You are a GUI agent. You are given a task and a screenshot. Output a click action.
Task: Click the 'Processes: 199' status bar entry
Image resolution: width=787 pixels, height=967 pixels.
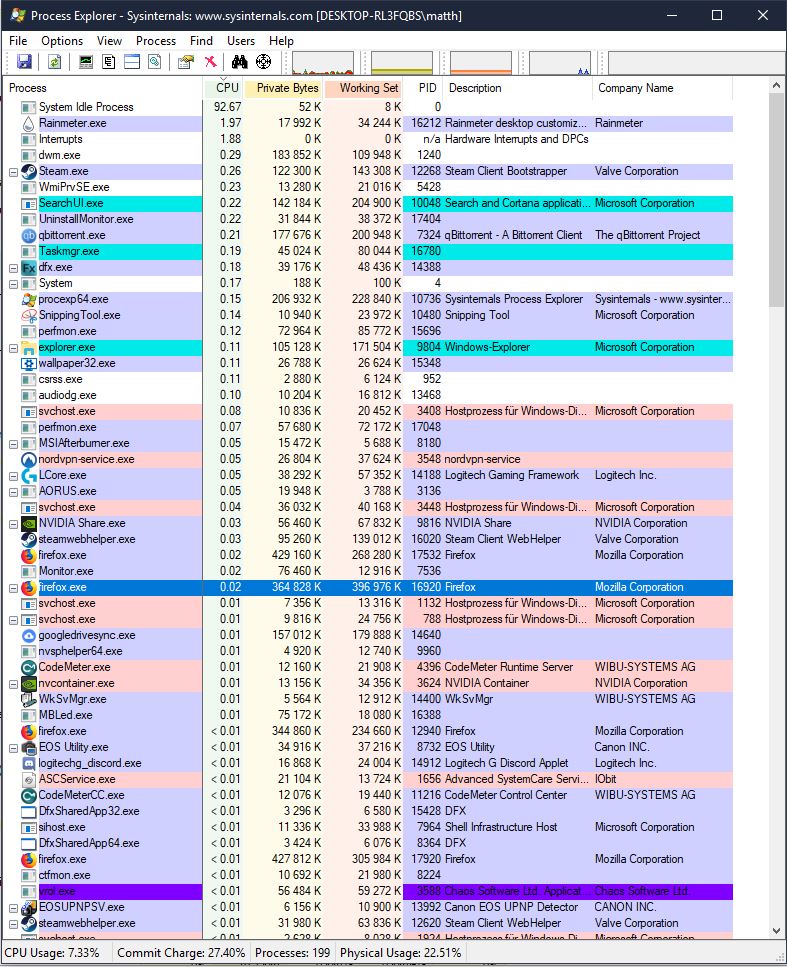click(292, 953)
